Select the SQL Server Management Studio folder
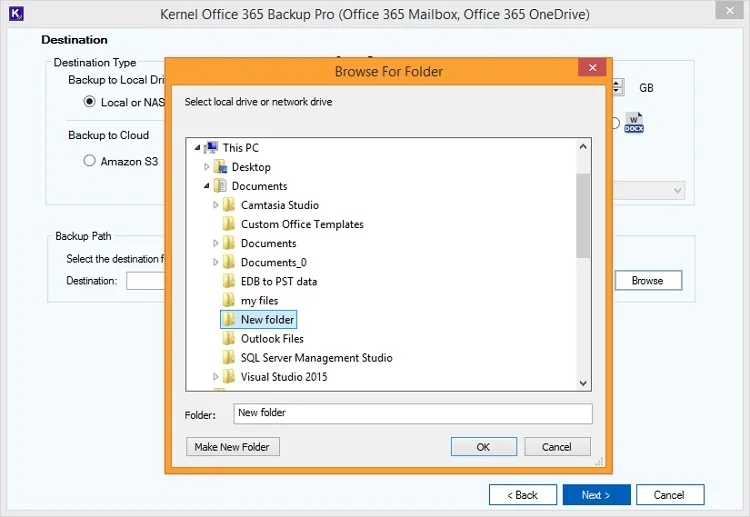Image resolution: width=750 pixels, height=517 pixels. coord(317,358)
